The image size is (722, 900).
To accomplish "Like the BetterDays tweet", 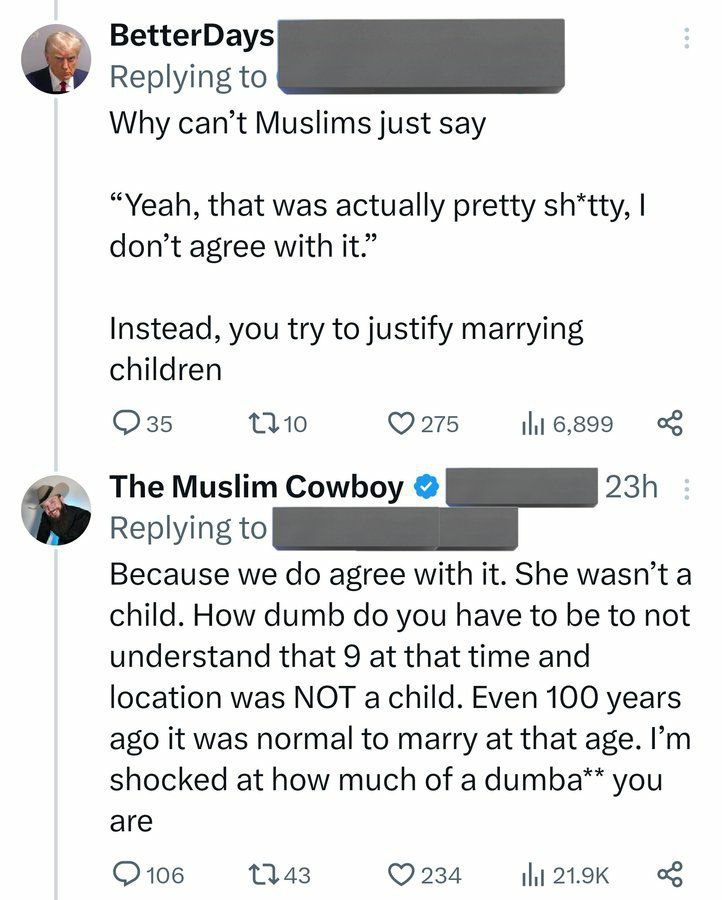I will tap(400, 424).
